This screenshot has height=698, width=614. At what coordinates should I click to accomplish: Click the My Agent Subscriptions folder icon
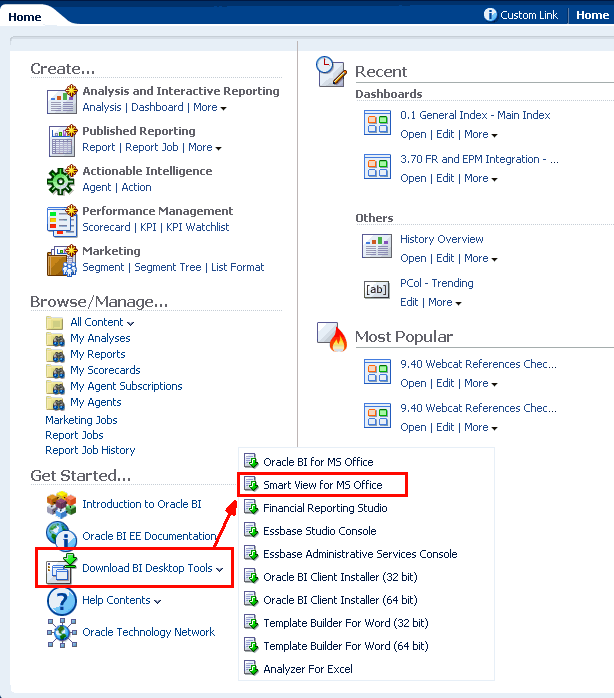click(56, 387)
